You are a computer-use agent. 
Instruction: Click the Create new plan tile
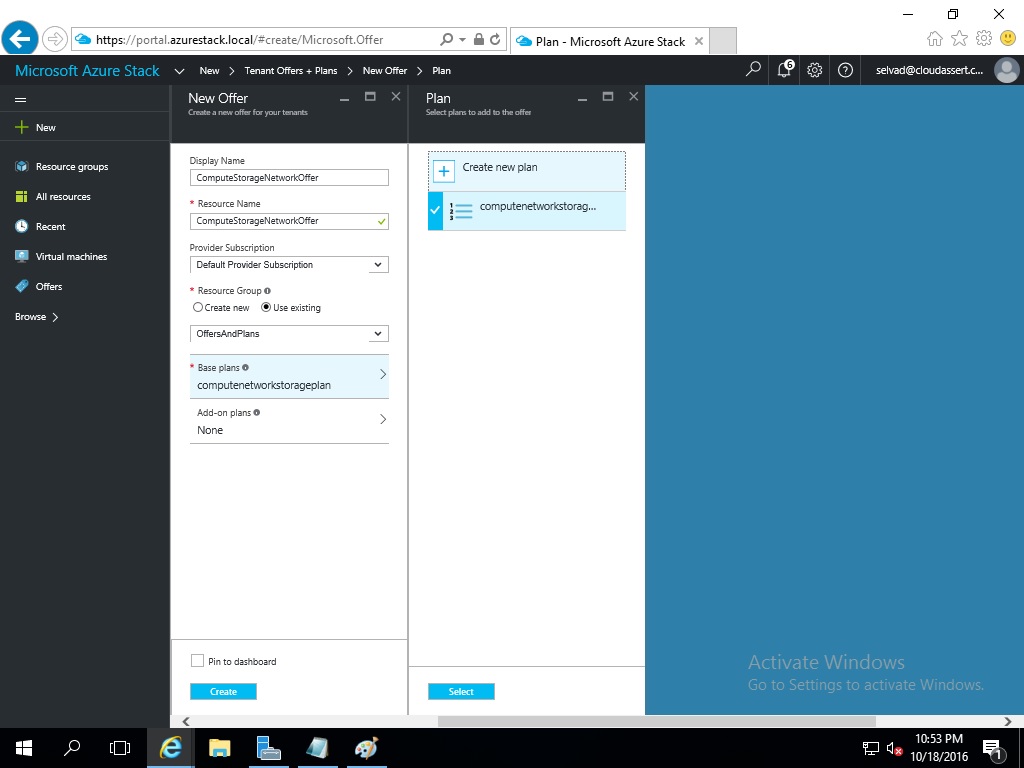527,171
